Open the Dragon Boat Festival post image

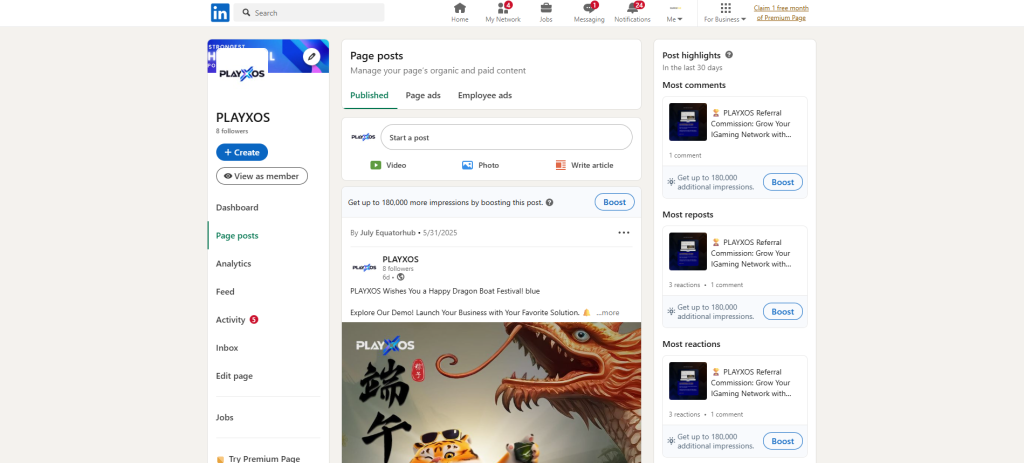click(491, 392)
